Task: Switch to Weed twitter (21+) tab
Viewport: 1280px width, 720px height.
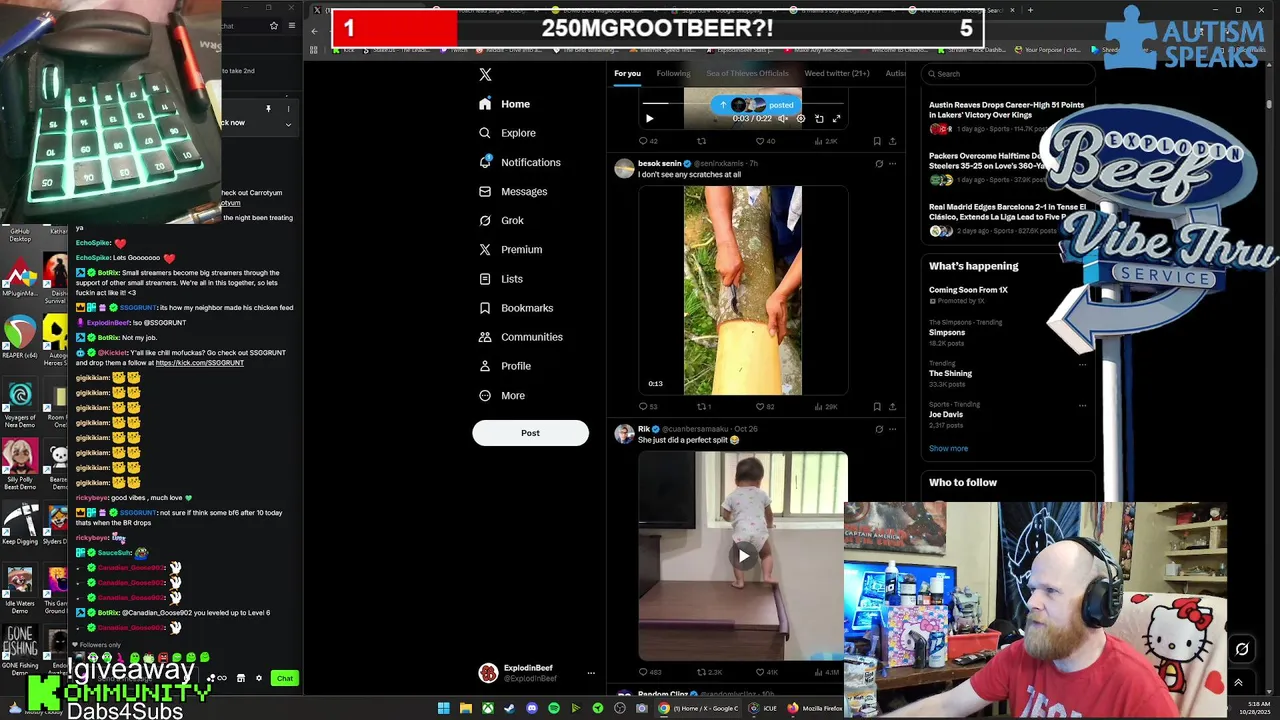Action: pos(837,73)
